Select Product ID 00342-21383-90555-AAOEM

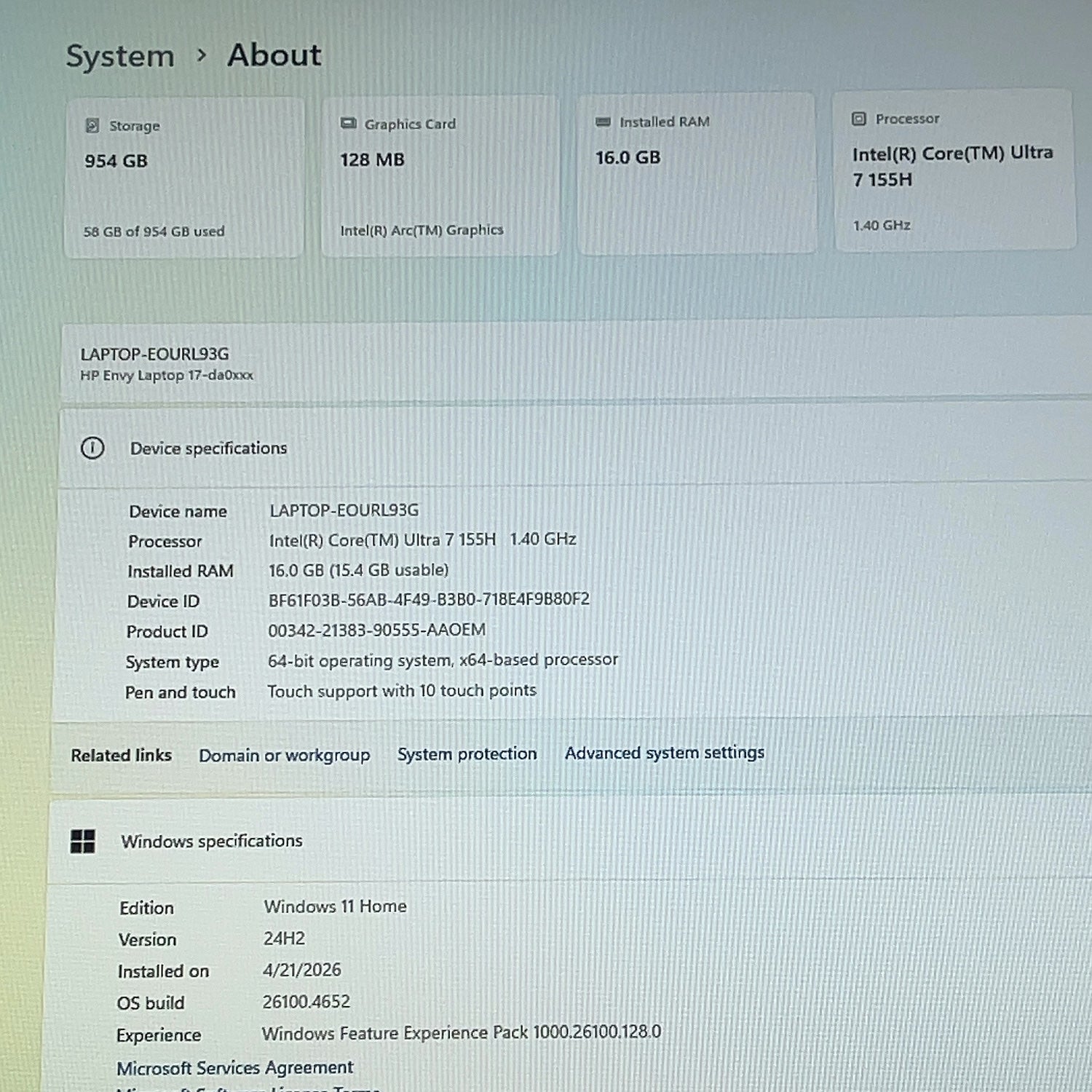376,630
